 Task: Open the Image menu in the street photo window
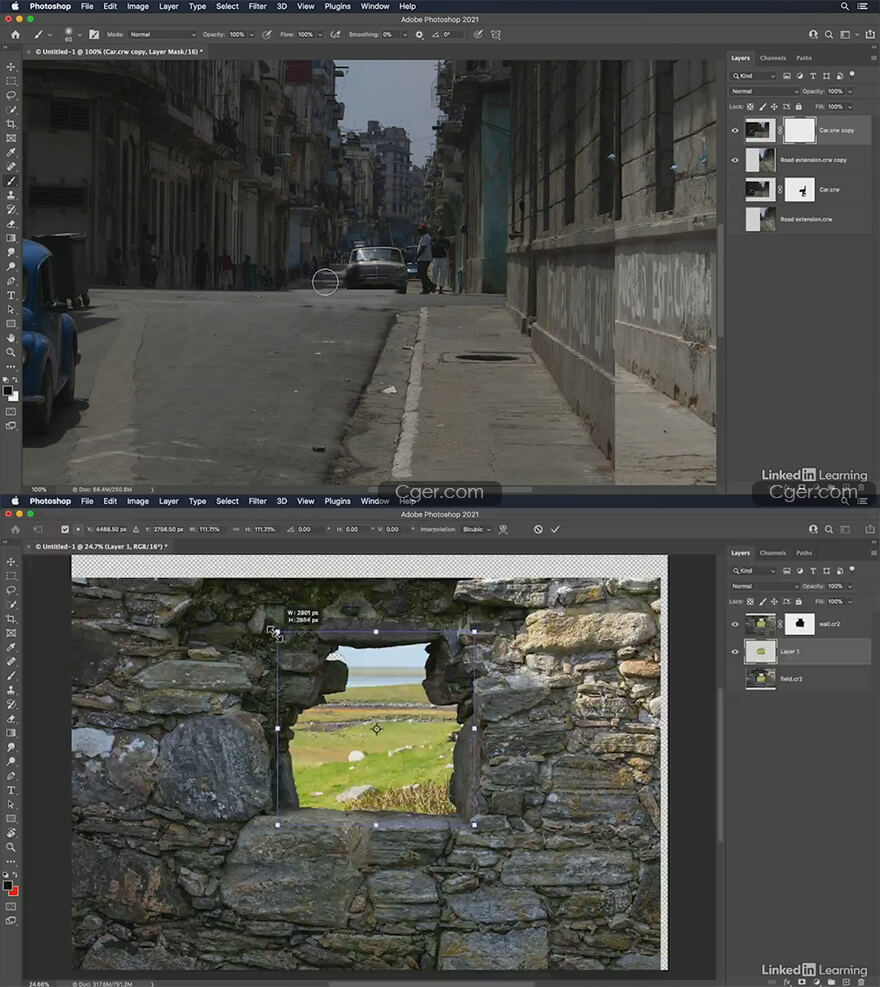[138, 6]
